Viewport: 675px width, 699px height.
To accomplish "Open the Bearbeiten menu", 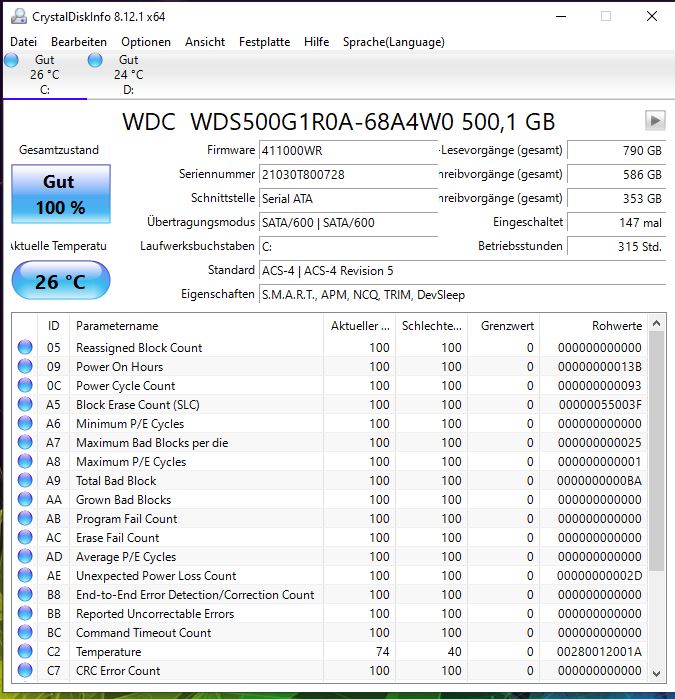I will 79,42.
